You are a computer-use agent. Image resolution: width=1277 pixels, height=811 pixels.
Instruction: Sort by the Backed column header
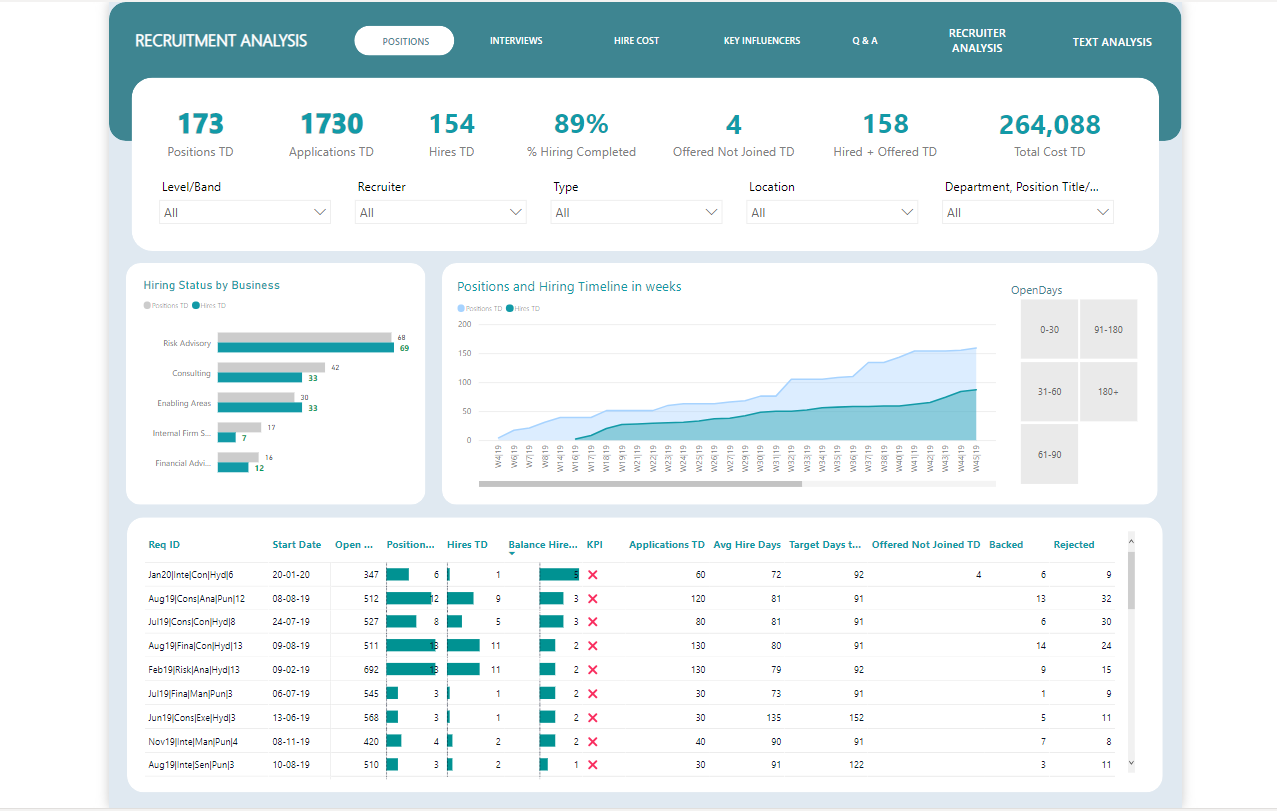tap(1006, 545)
